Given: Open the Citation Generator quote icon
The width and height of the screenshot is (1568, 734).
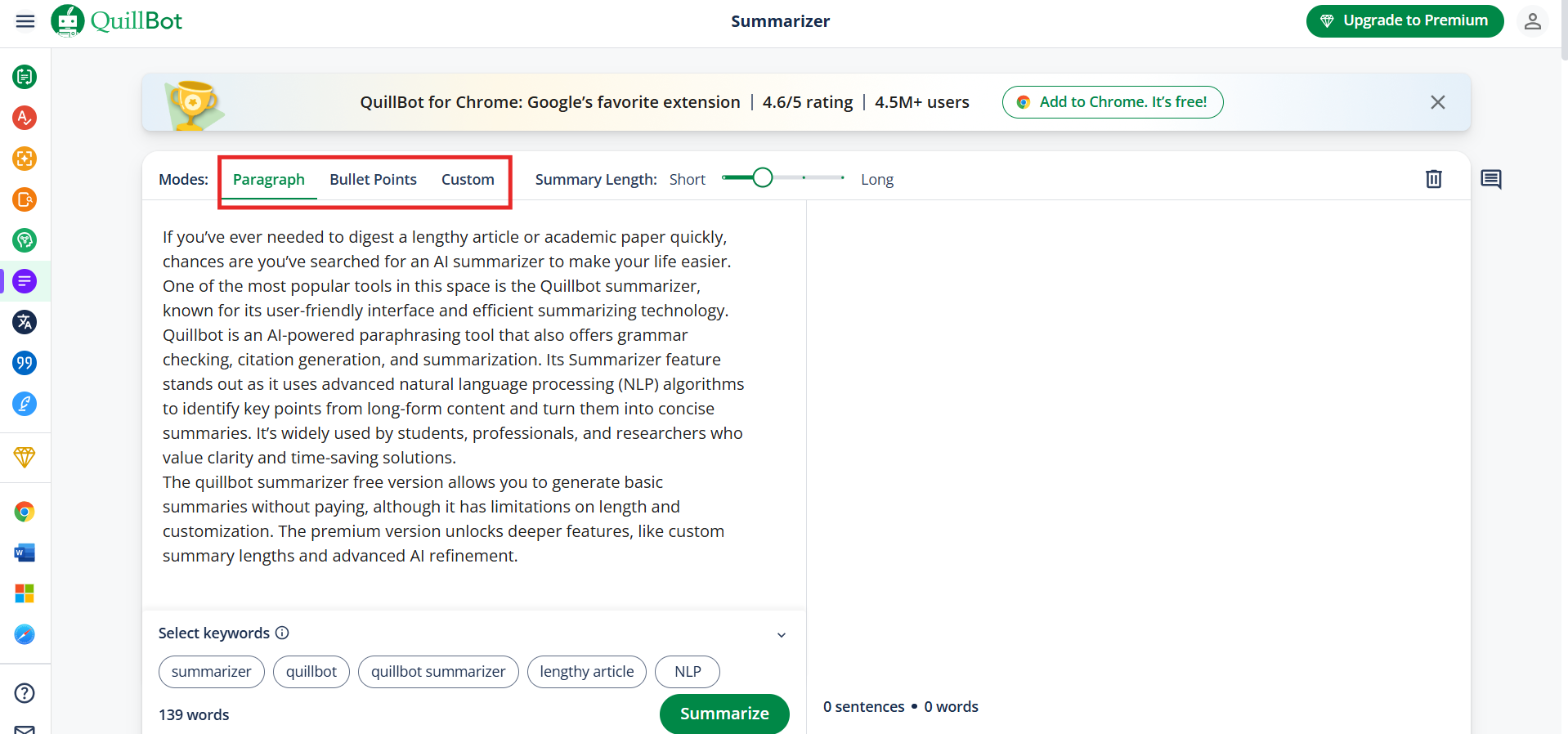Looking at the screenshot, I should coord(25,363).
